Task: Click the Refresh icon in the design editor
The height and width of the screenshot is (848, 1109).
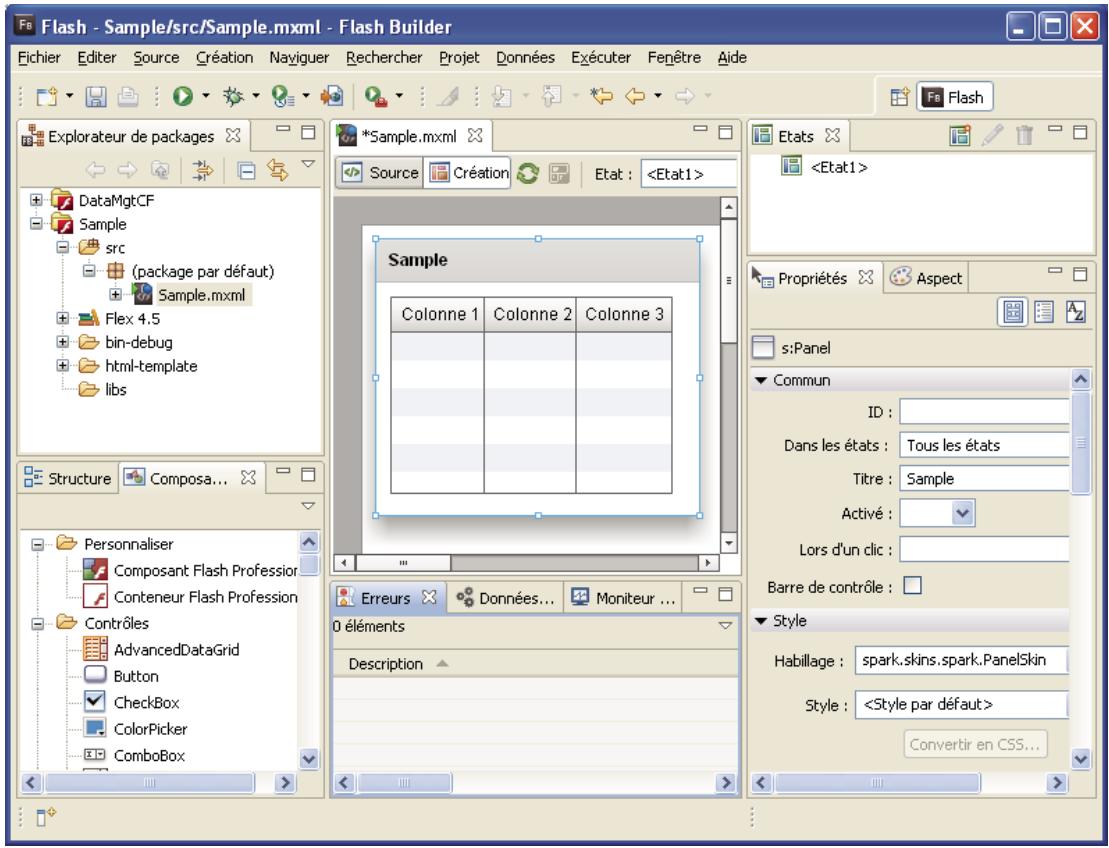Action: (x=528, y=173)
